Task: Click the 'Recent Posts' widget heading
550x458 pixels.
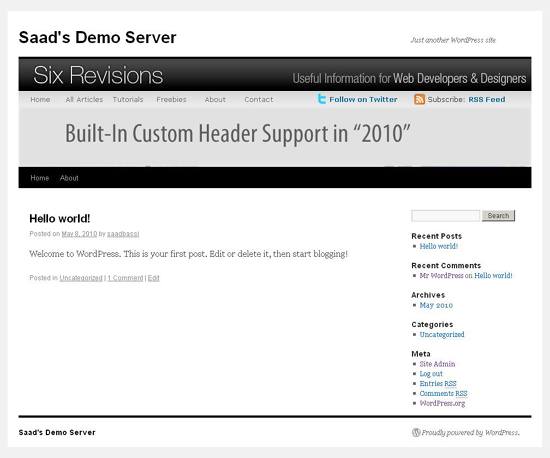Action: [437, 236]
